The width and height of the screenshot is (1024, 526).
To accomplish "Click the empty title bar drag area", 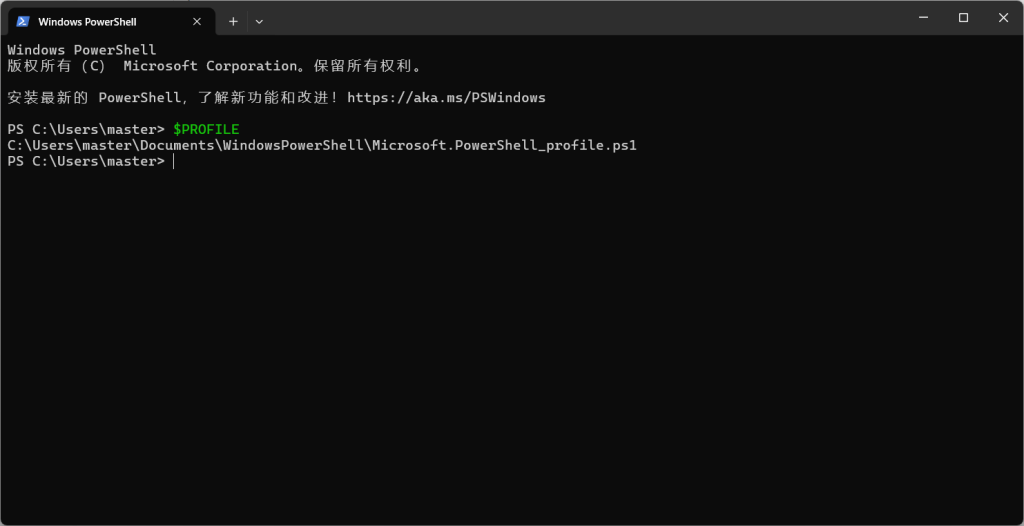I will (581, 18).
